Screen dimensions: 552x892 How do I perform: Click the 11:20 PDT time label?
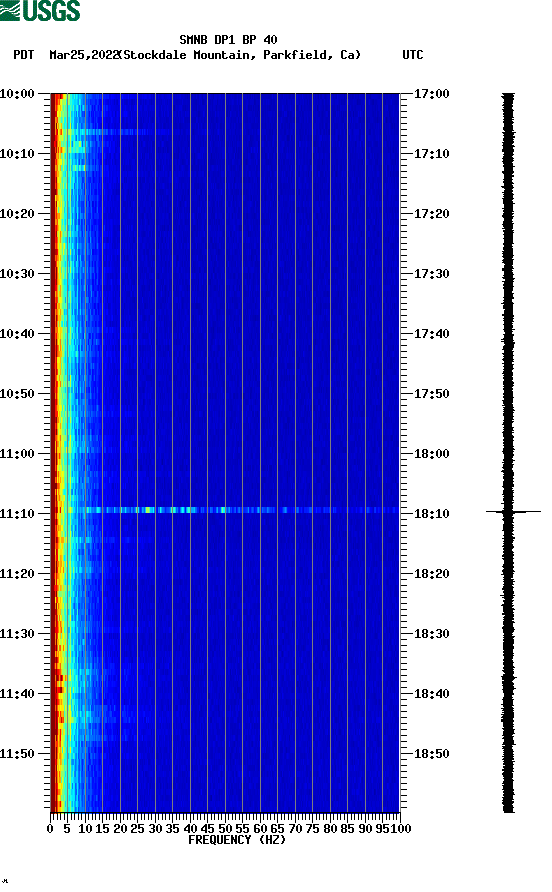[x=17, y=574]
